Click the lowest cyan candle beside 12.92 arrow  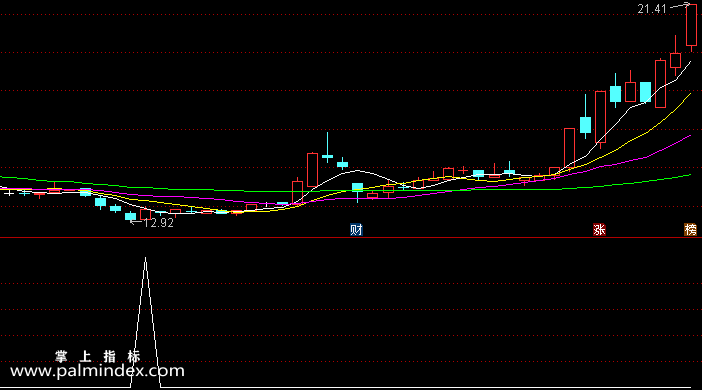[x=130, y=216]
